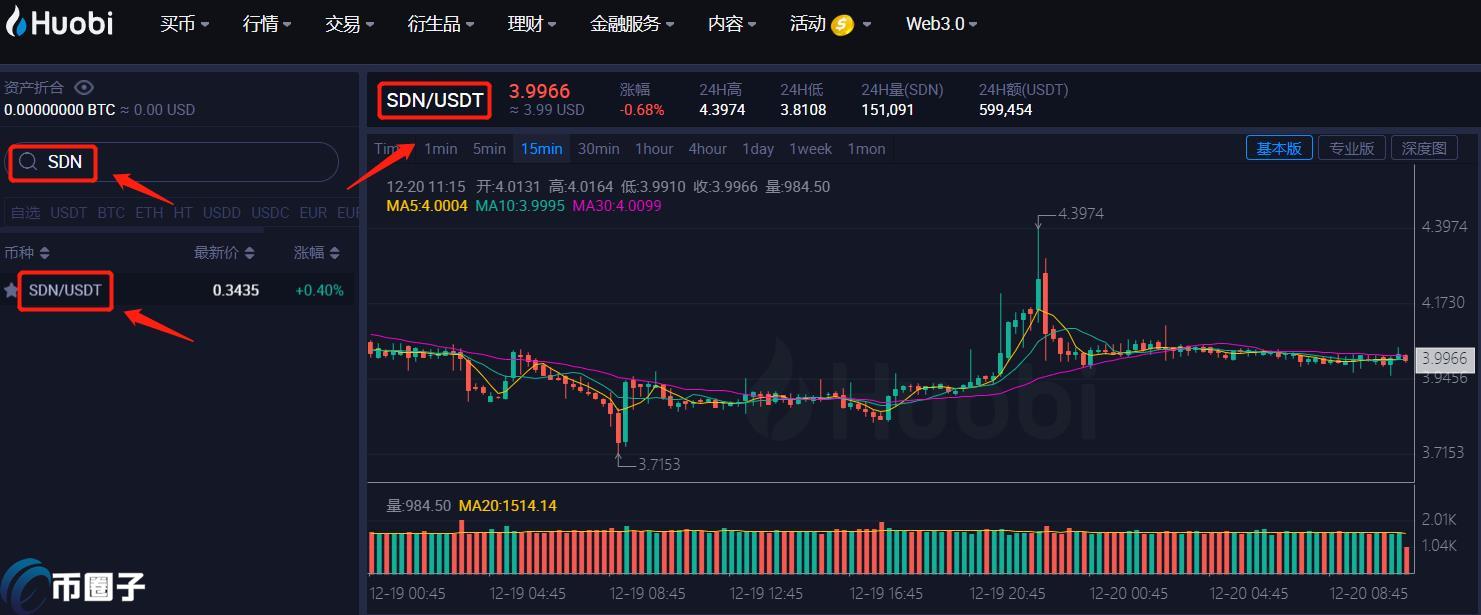Select the 1day chart interval tab
1481x615 pixels.
click(x=757, y=149)
